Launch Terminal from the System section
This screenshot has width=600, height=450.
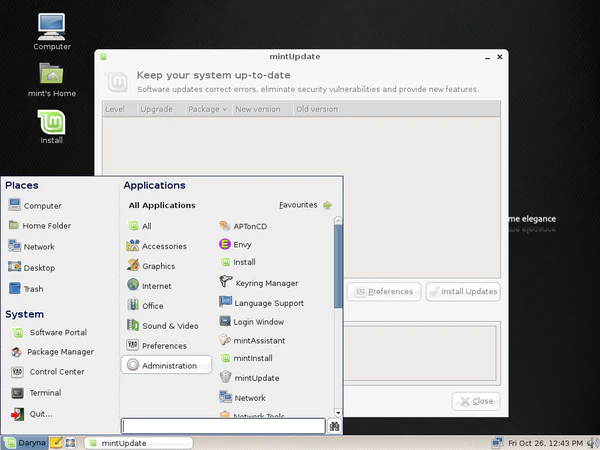[x=44, y=393]
